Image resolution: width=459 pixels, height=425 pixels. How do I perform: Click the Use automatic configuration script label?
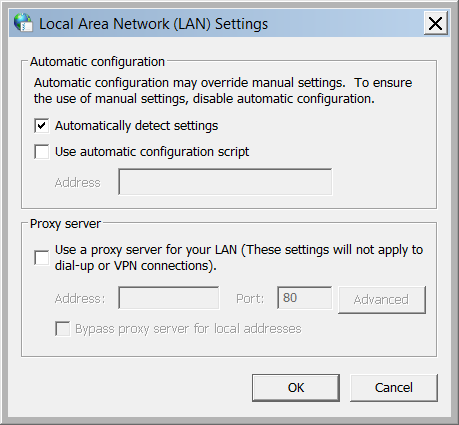(x=152, y=152)
